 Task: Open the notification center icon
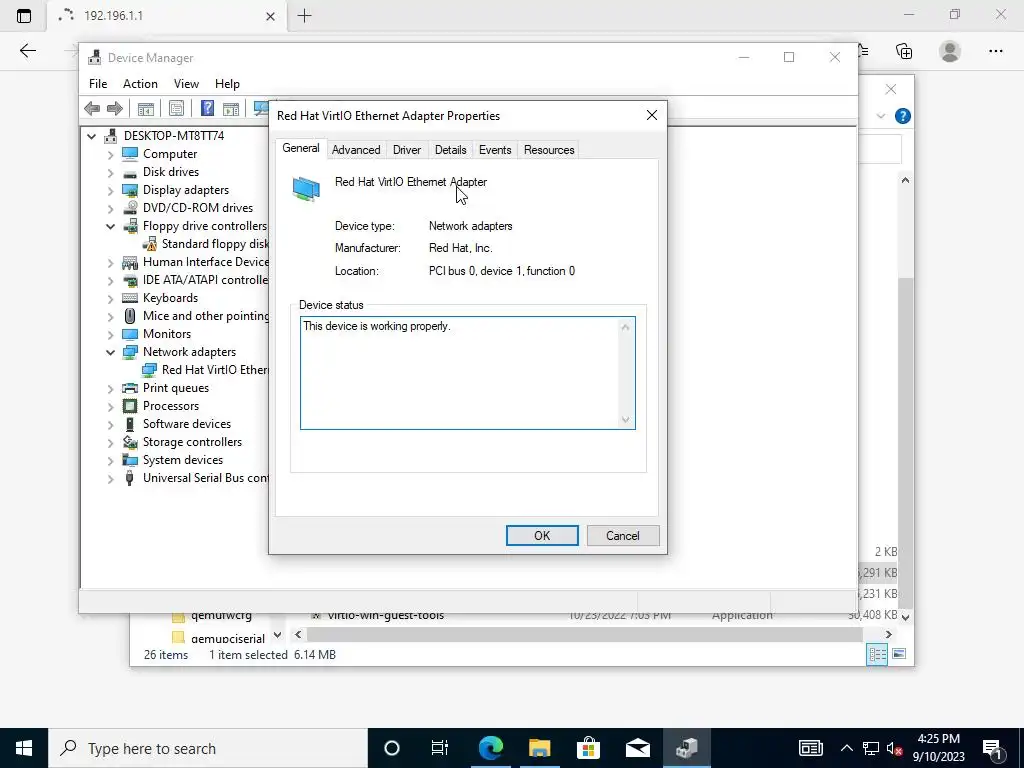(x=992, y=748)
